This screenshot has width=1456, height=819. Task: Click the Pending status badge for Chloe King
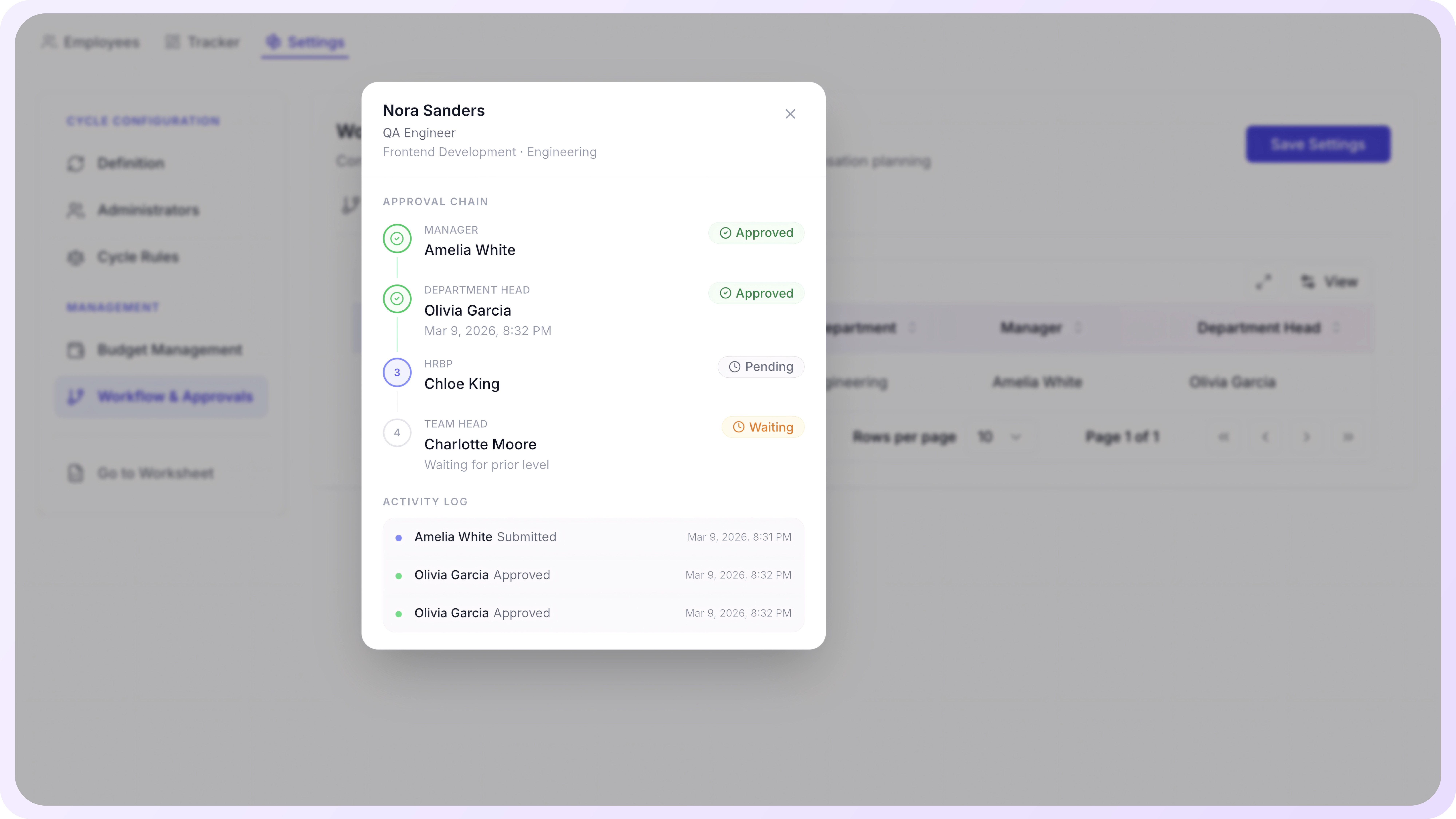pos(761,367)
